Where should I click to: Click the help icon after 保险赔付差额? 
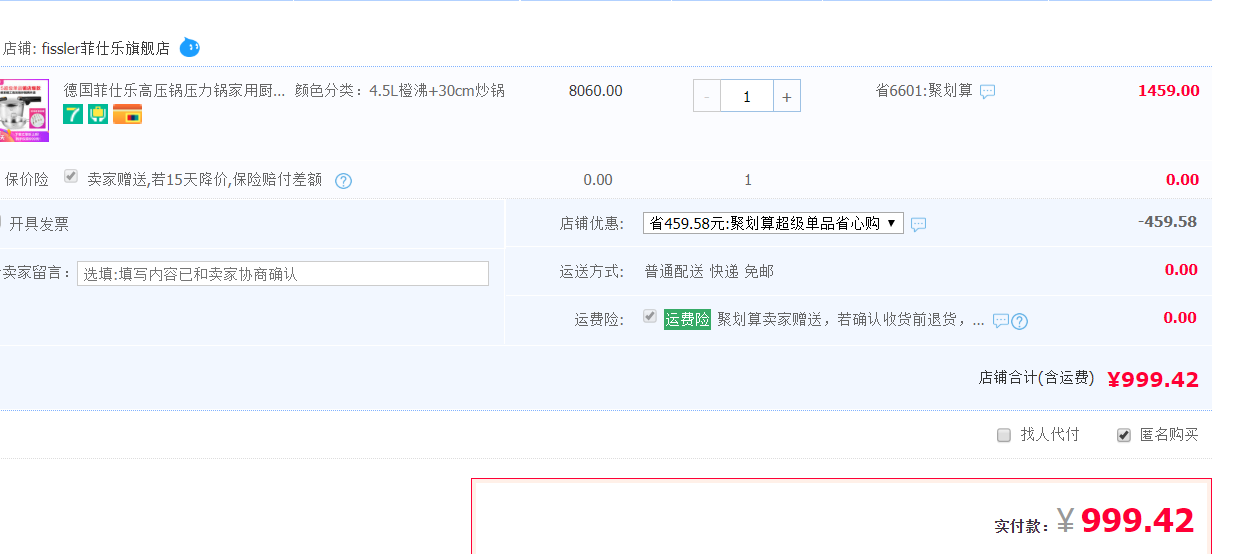pyautogui.click(x=343, y=181)
